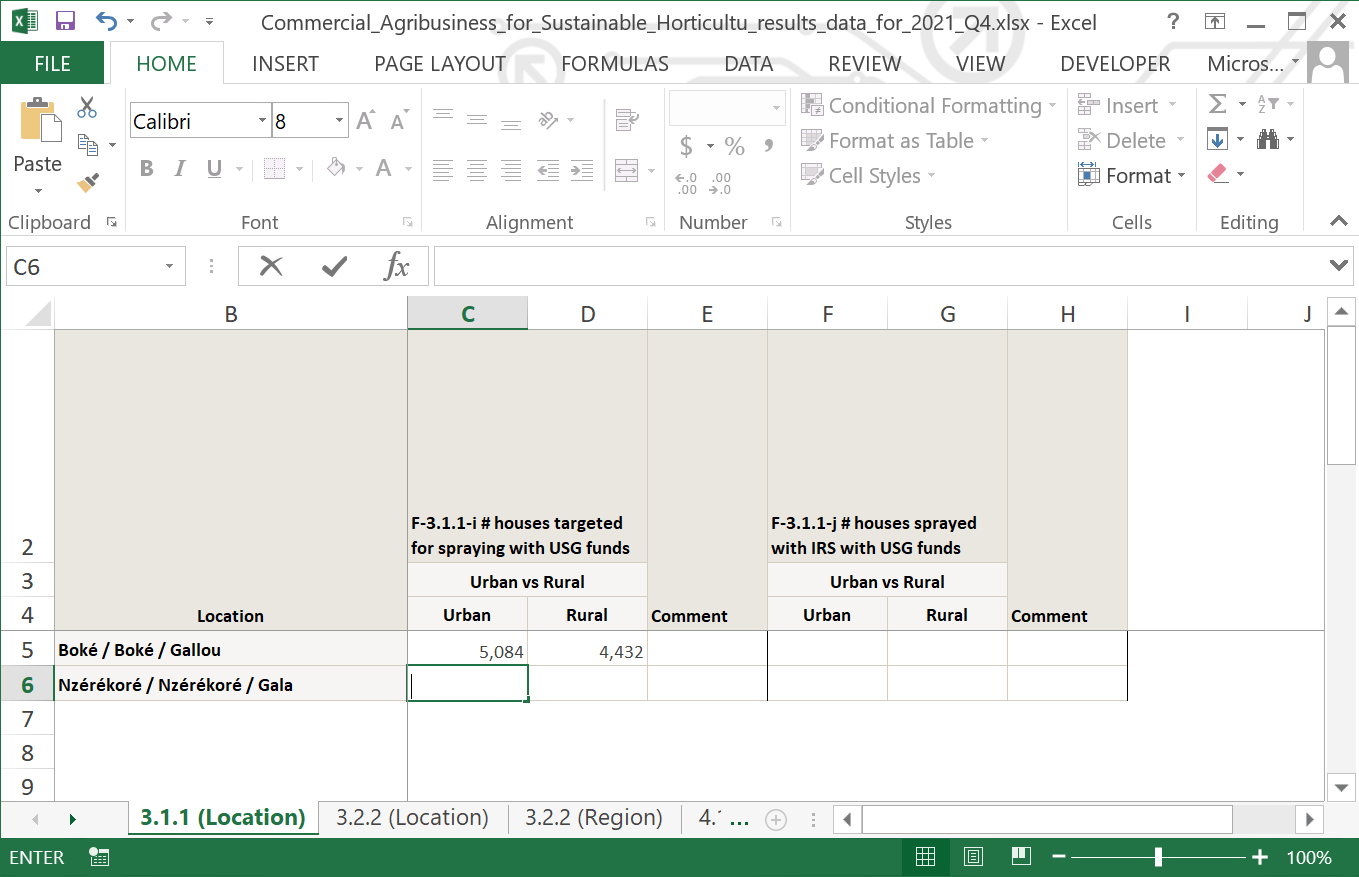
Task: Click the Wrap Text icon
Action: pyautogui.click(x=627, y=121)
